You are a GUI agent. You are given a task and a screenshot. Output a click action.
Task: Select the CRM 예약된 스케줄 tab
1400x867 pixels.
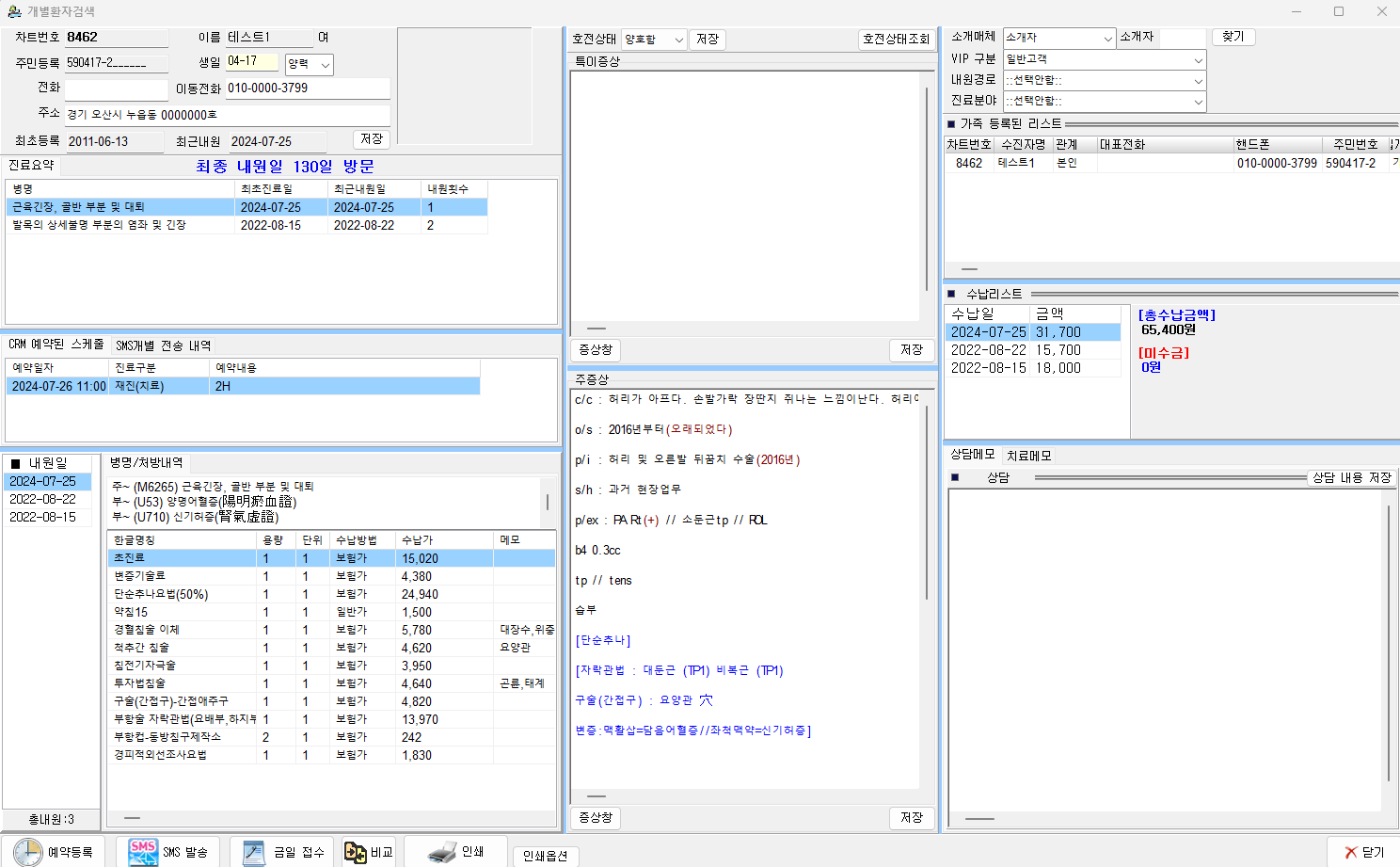point(56,345)
